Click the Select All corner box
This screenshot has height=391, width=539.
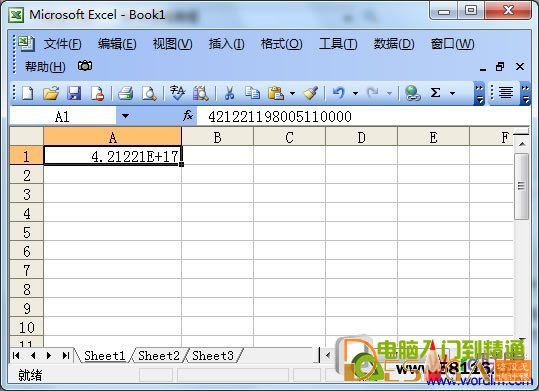tap(26, 137)
